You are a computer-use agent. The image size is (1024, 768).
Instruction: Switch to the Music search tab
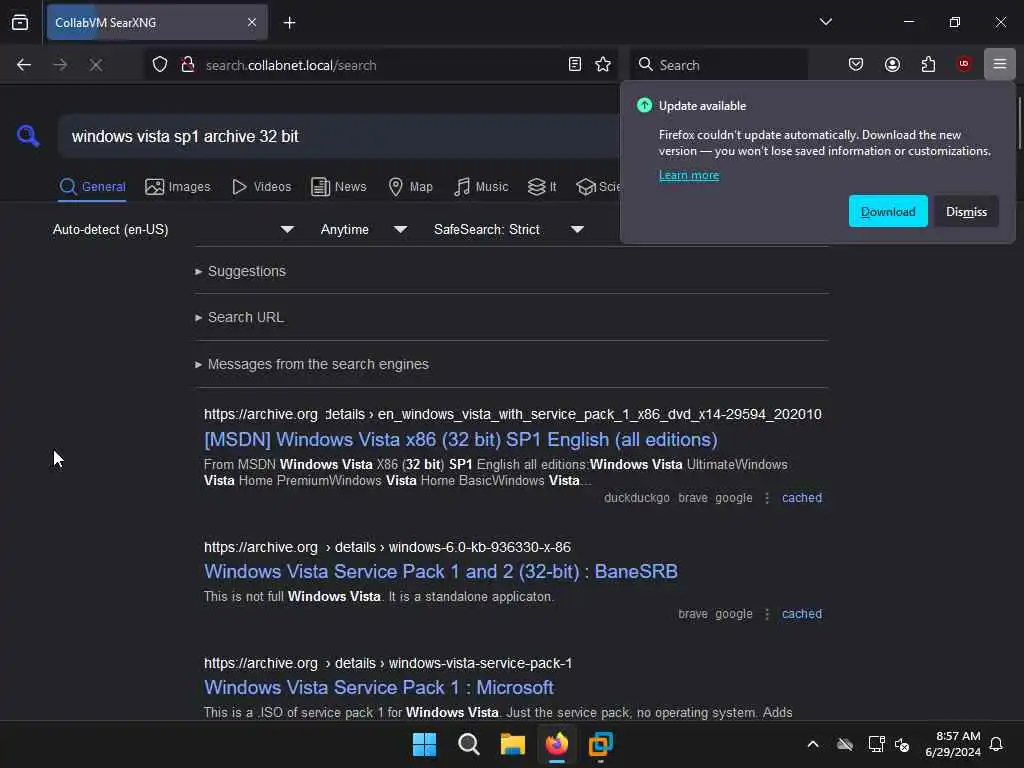pyautogui.click(x=481, y=187)
